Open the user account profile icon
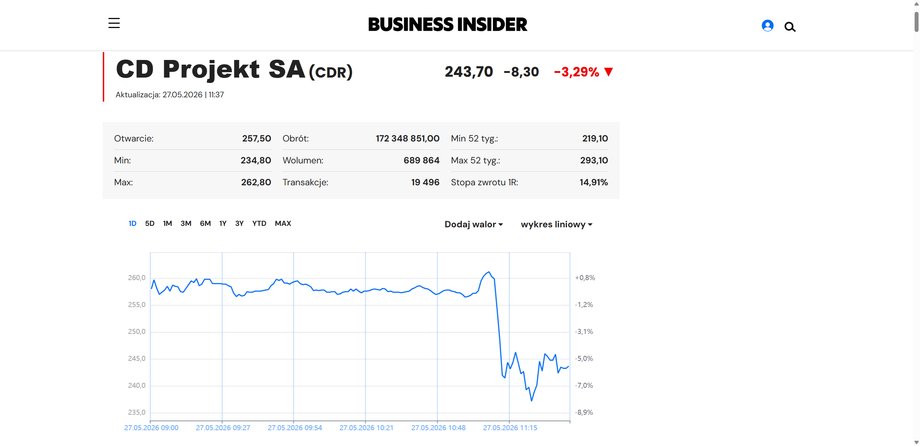The height and width of the screenshot is (446, 920). pos(767,25)
